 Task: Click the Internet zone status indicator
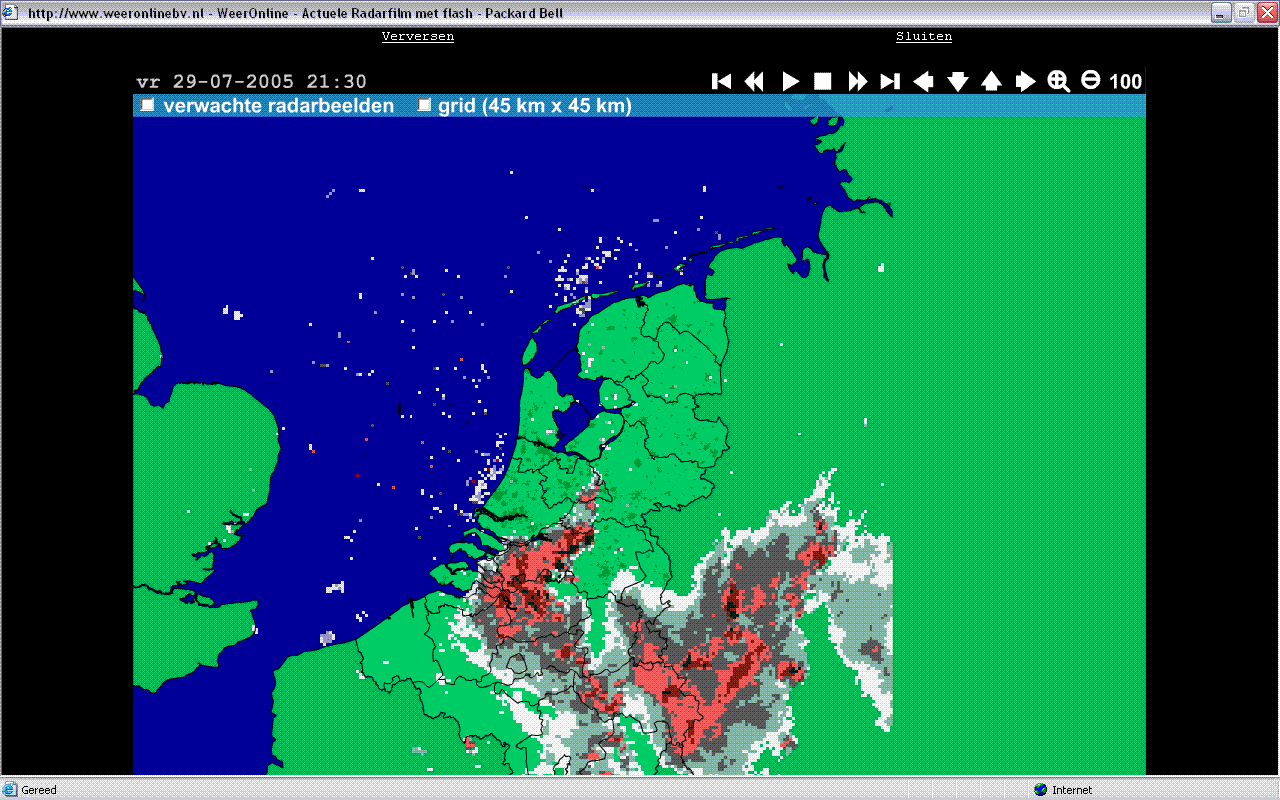(1063, 790)
